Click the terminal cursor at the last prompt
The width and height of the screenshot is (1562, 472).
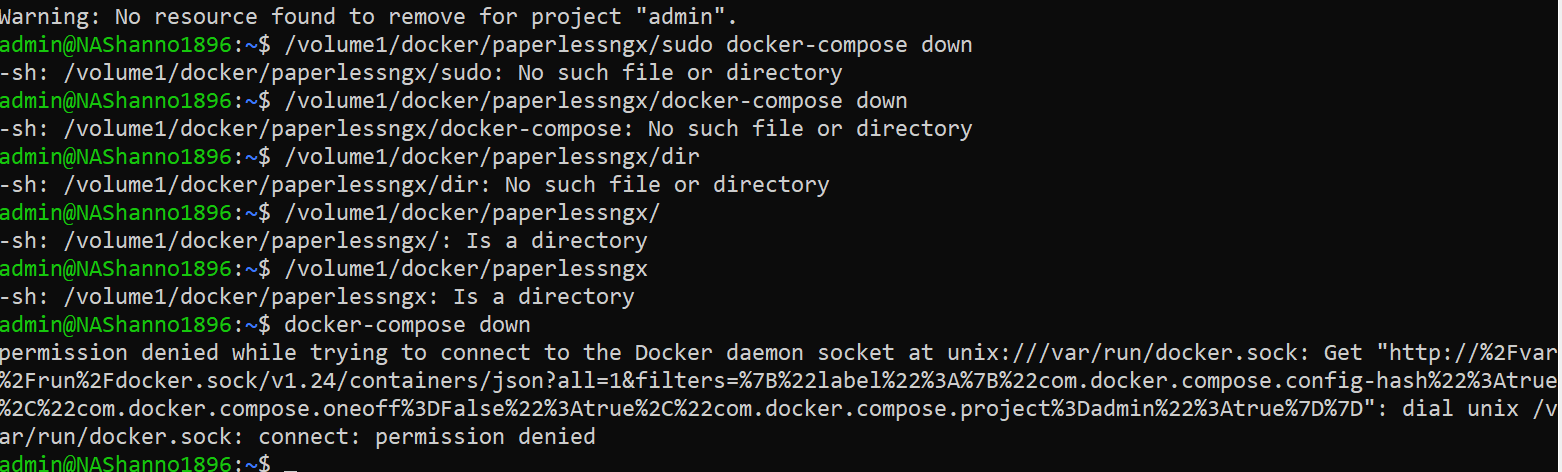291,465
